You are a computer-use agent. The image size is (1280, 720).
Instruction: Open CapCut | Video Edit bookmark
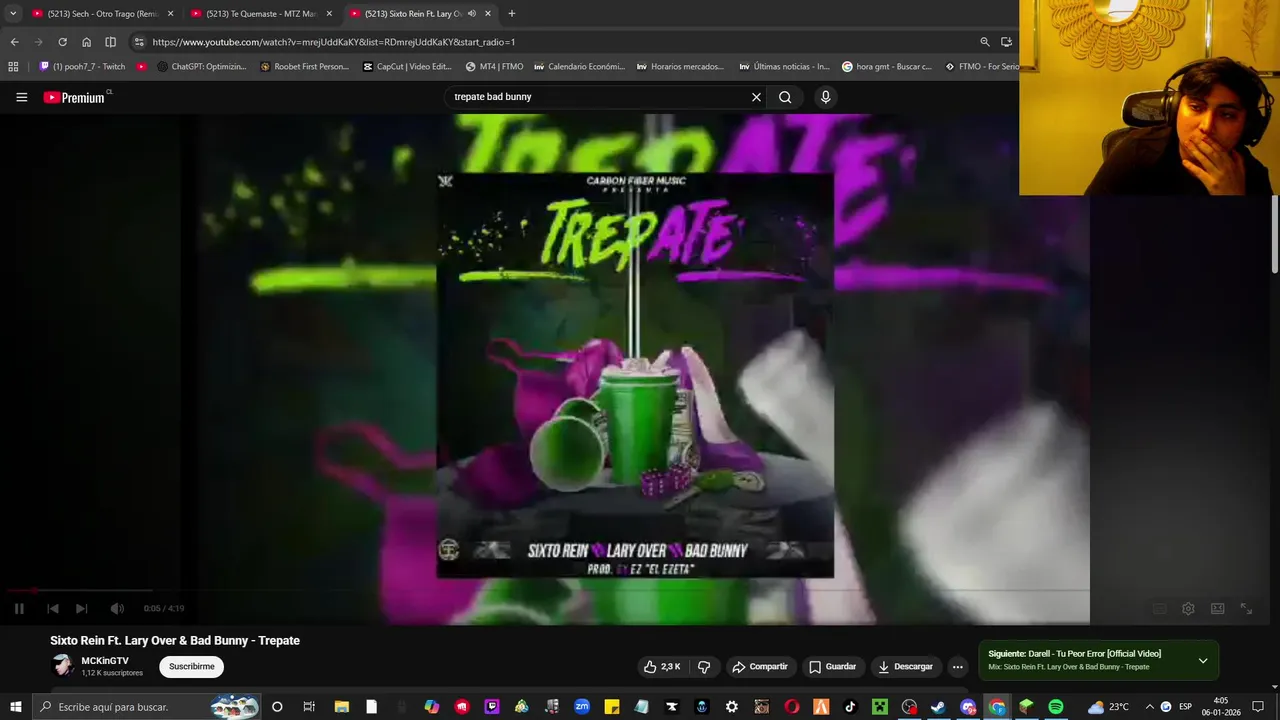[407, 67]
